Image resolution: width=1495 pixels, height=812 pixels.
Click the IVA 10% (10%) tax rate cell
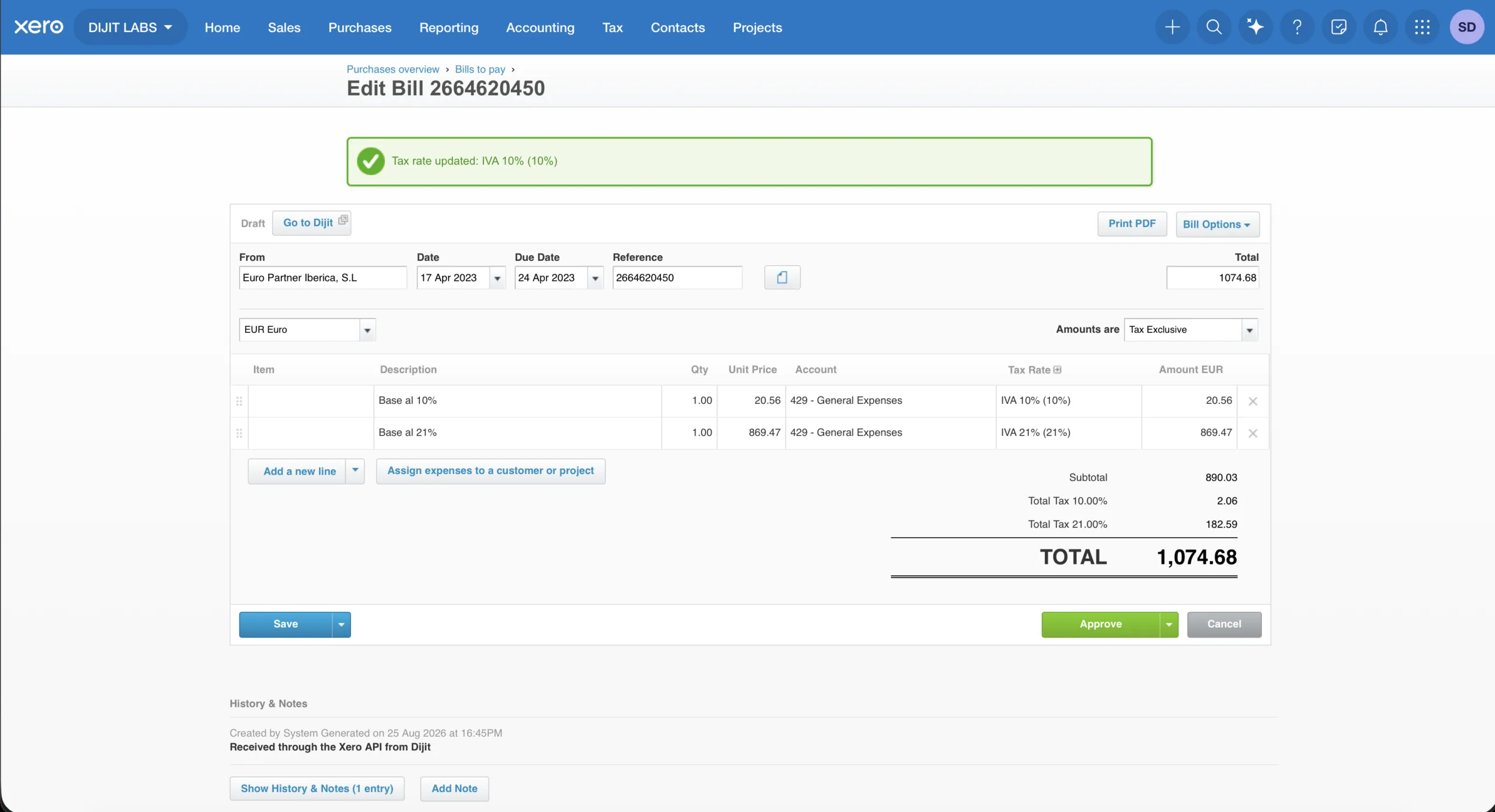[x=1069, y=401]
